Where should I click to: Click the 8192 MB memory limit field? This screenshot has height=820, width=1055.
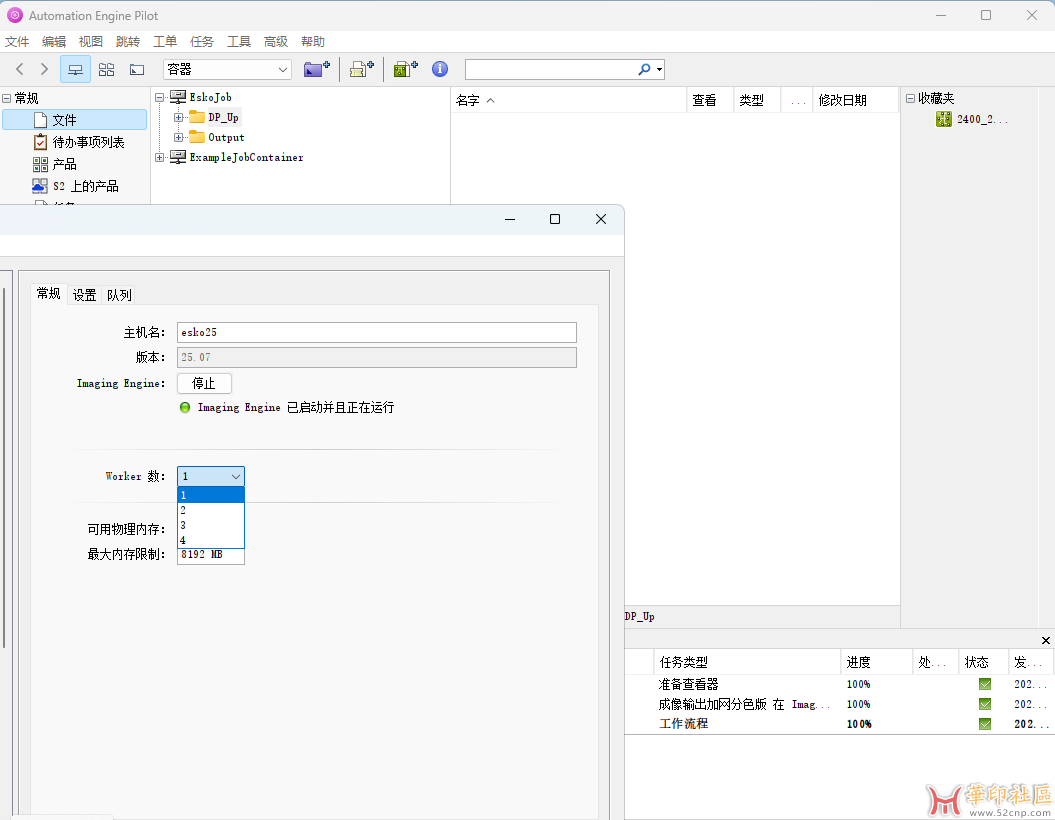[x=211, y=556]
